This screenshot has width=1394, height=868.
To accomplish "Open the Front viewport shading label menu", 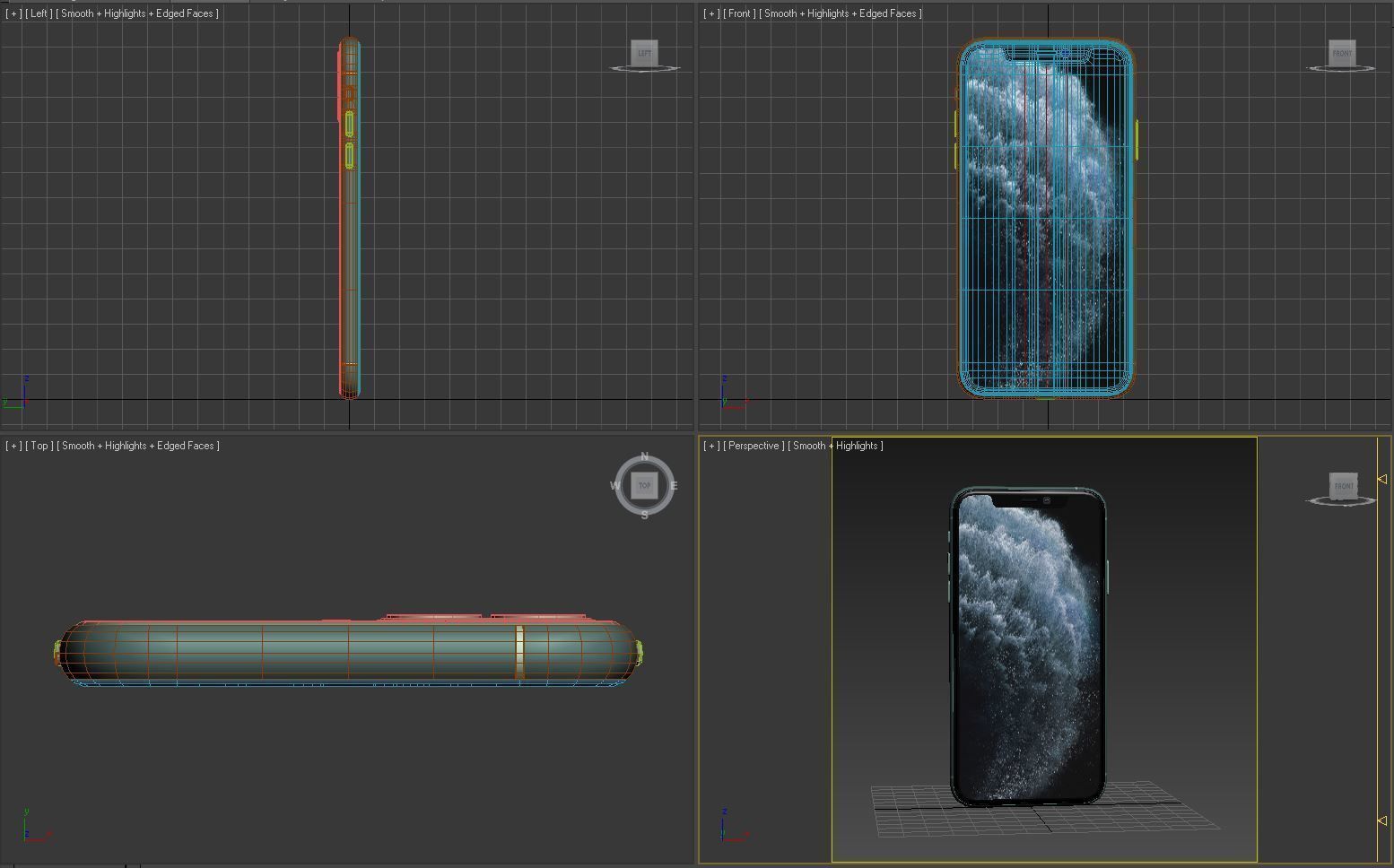I will (x=841, y=13).
